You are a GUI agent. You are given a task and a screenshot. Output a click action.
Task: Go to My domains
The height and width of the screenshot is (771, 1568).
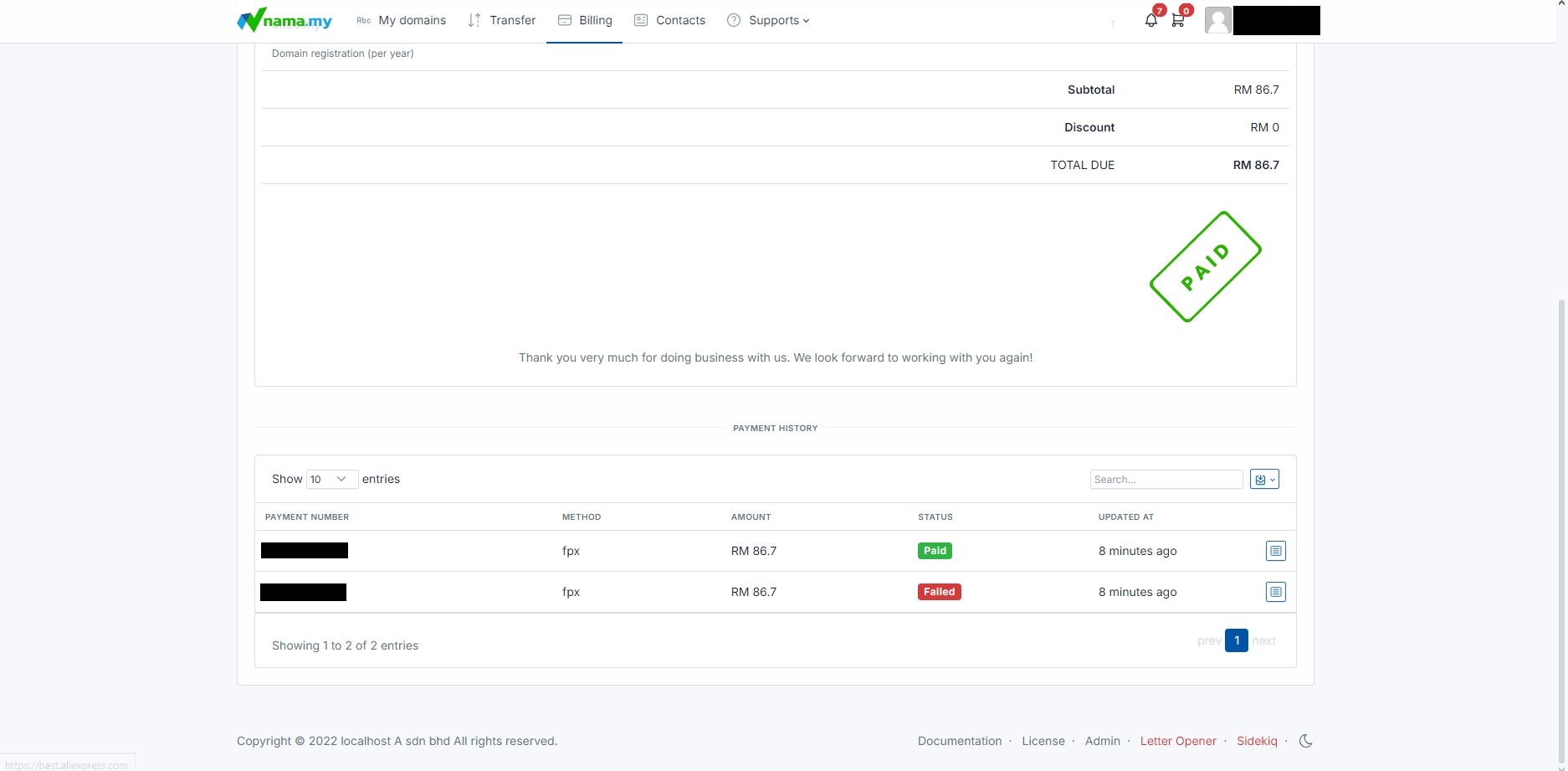402,20
